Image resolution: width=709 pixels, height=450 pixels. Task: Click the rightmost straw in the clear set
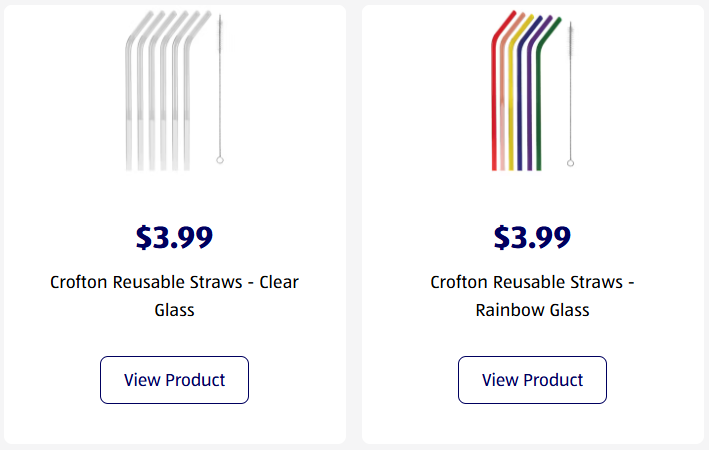(187, 110)
